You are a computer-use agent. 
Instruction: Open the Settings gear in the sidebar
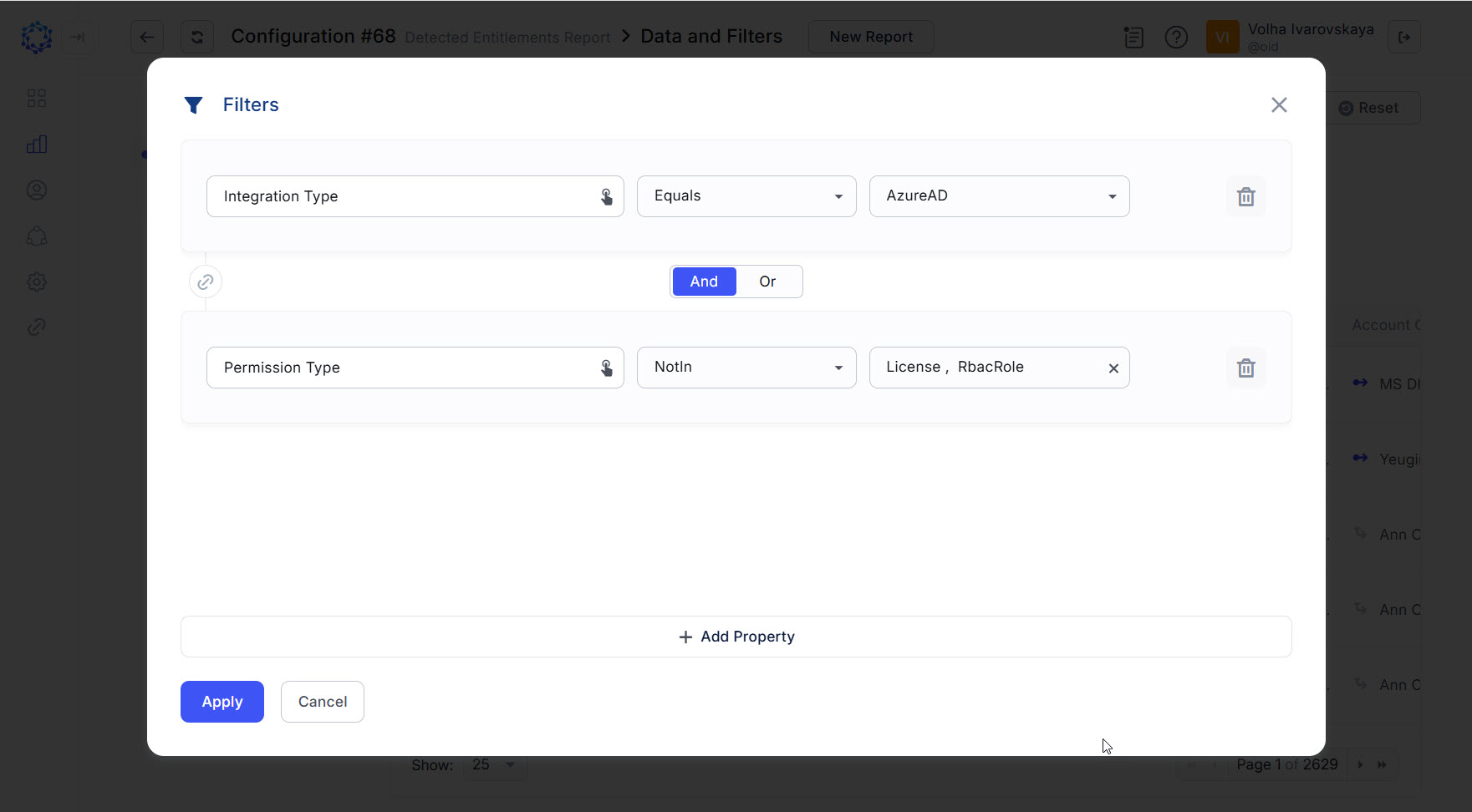[37, 282]
